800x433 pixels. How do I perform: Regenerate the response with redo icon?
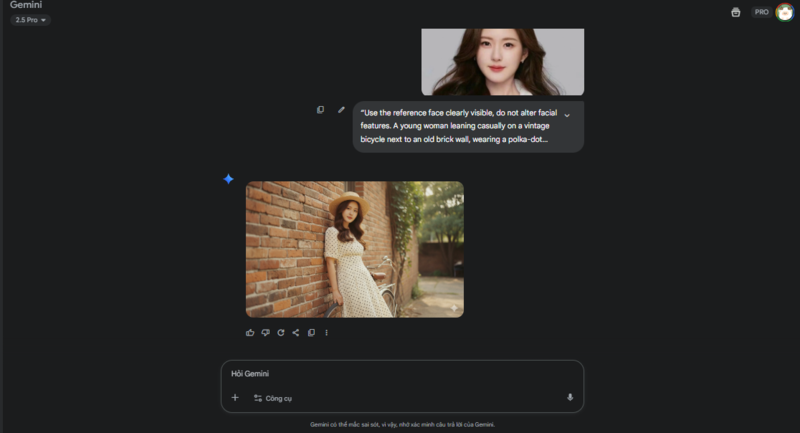(x=281, y=332)
